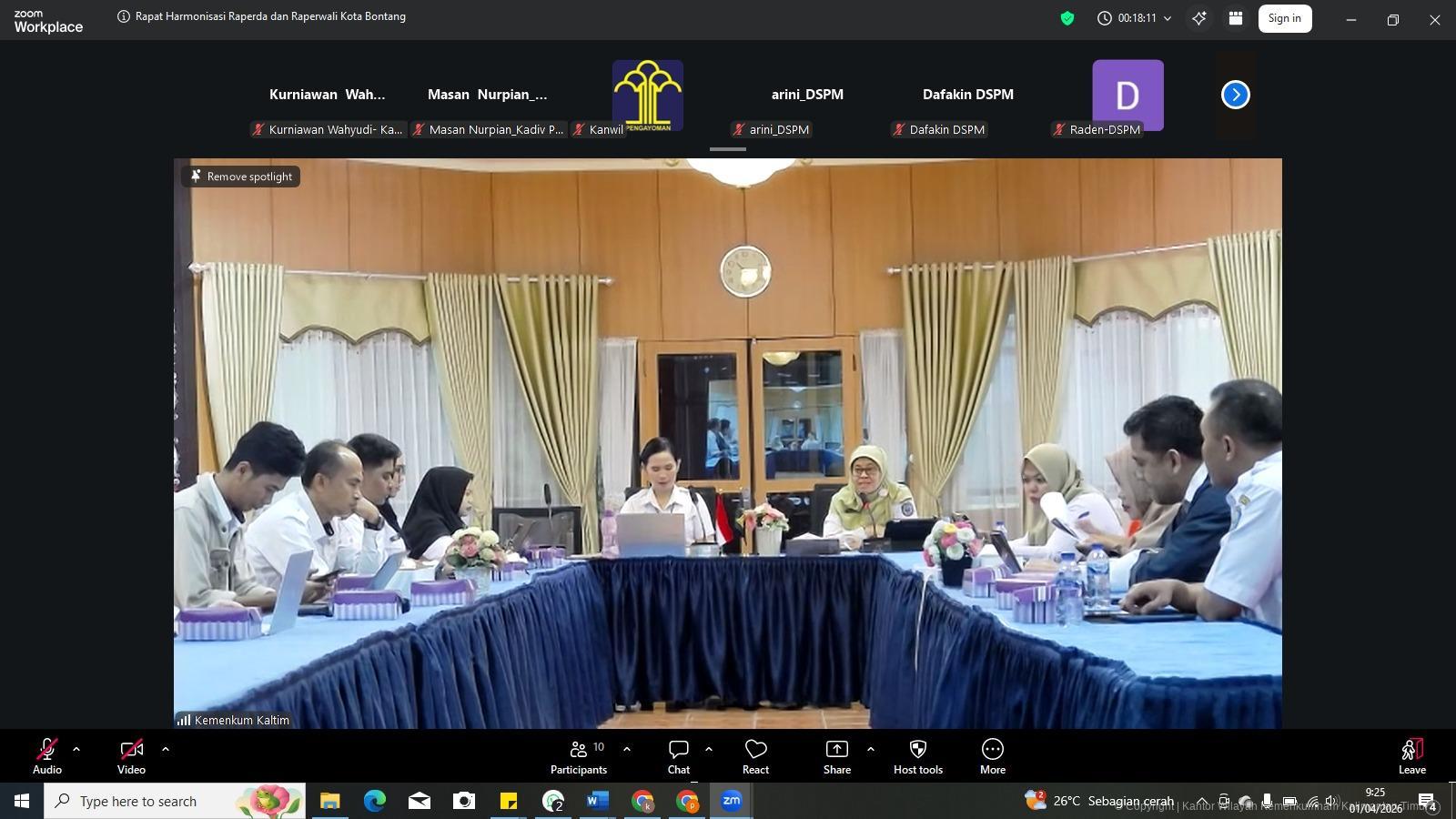The height and width of the screenshot is (819, 1456).
Task: Expand the video settings arrow
Action: (x=165, y=749)
